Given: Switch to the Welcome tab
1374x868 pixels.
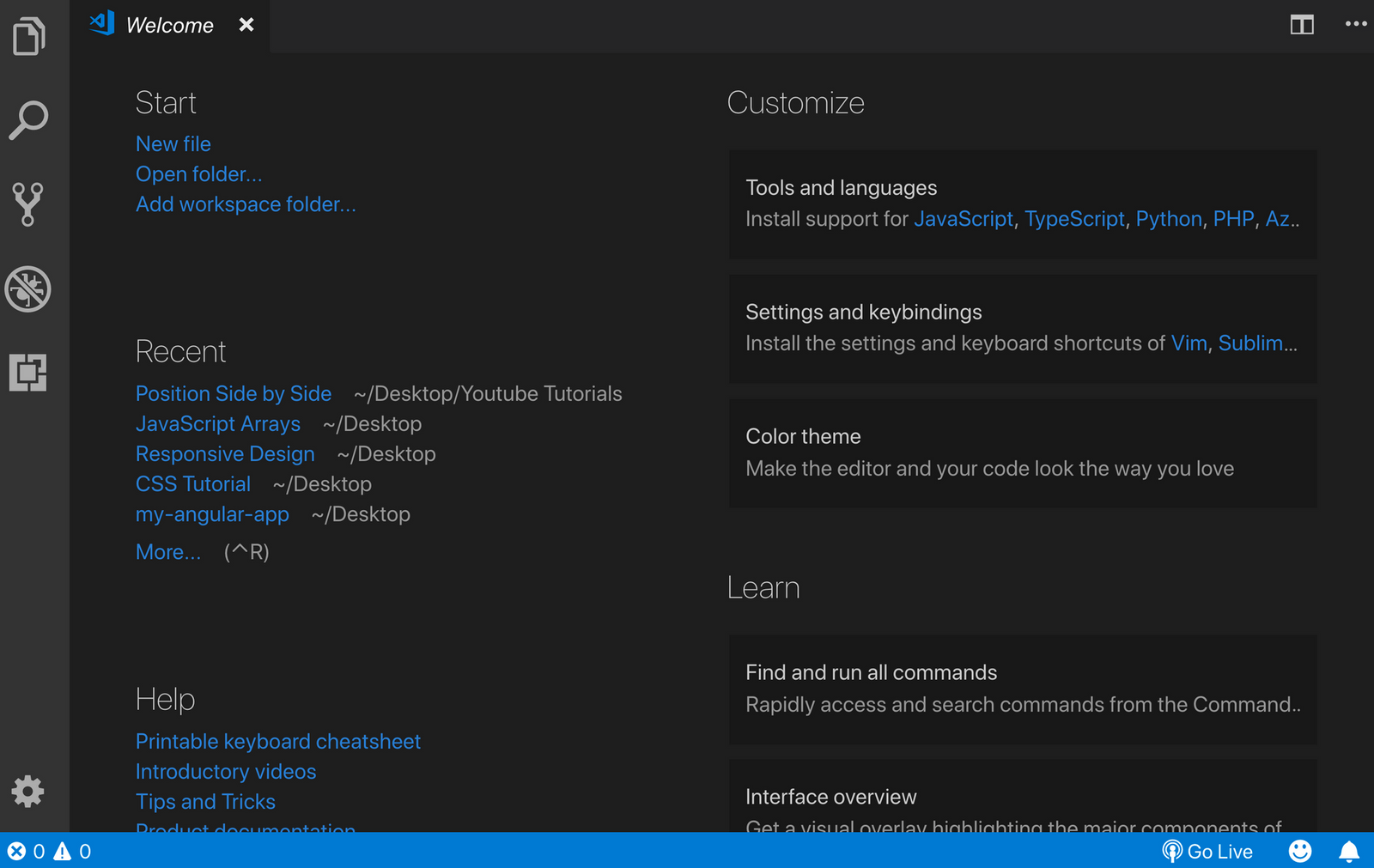Looking at the screenshot, I should click(x=168, y=25).
